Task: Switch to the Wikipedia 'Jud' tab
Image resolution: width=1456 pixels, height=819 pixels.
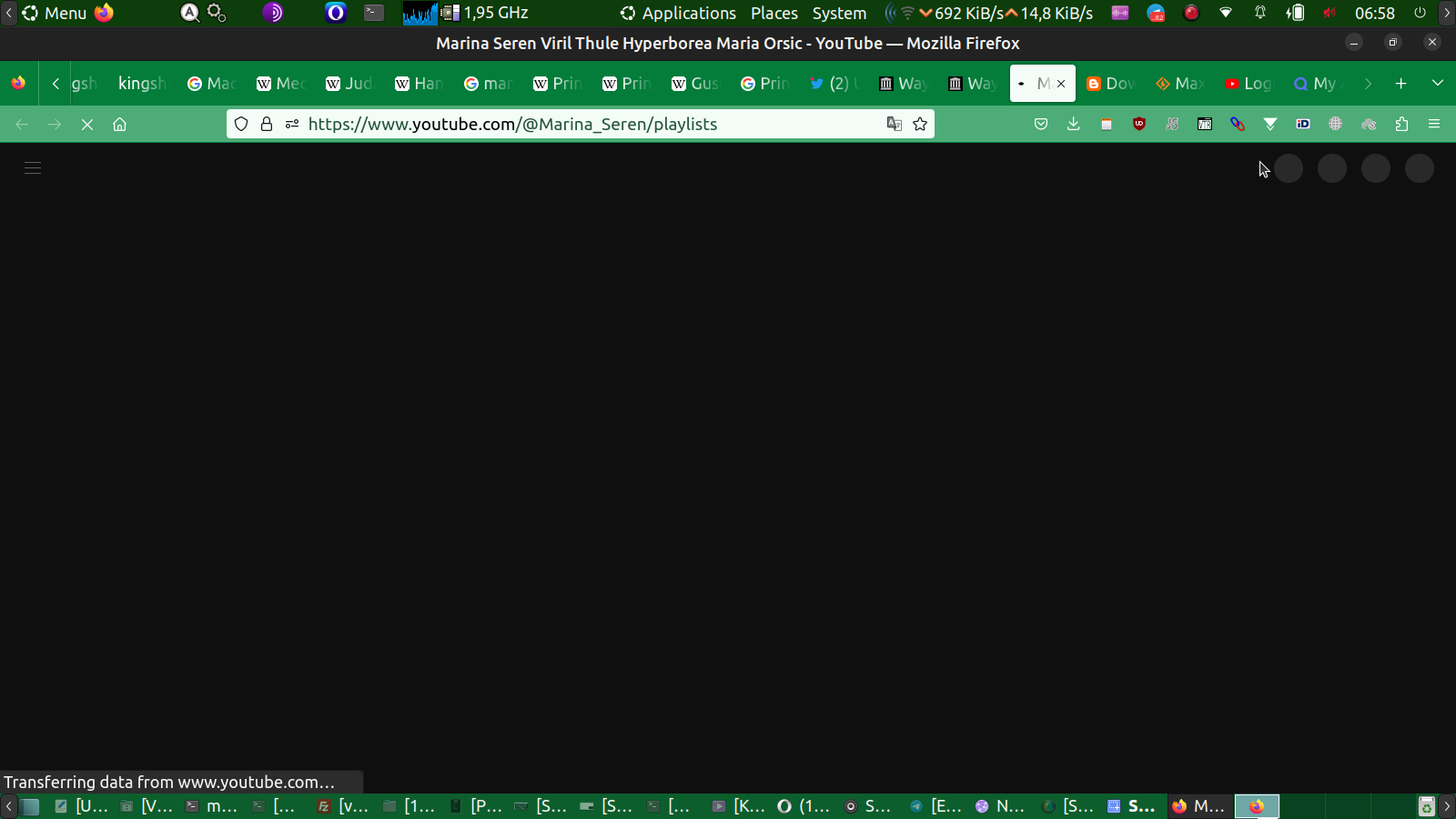Action: [349, 83]
